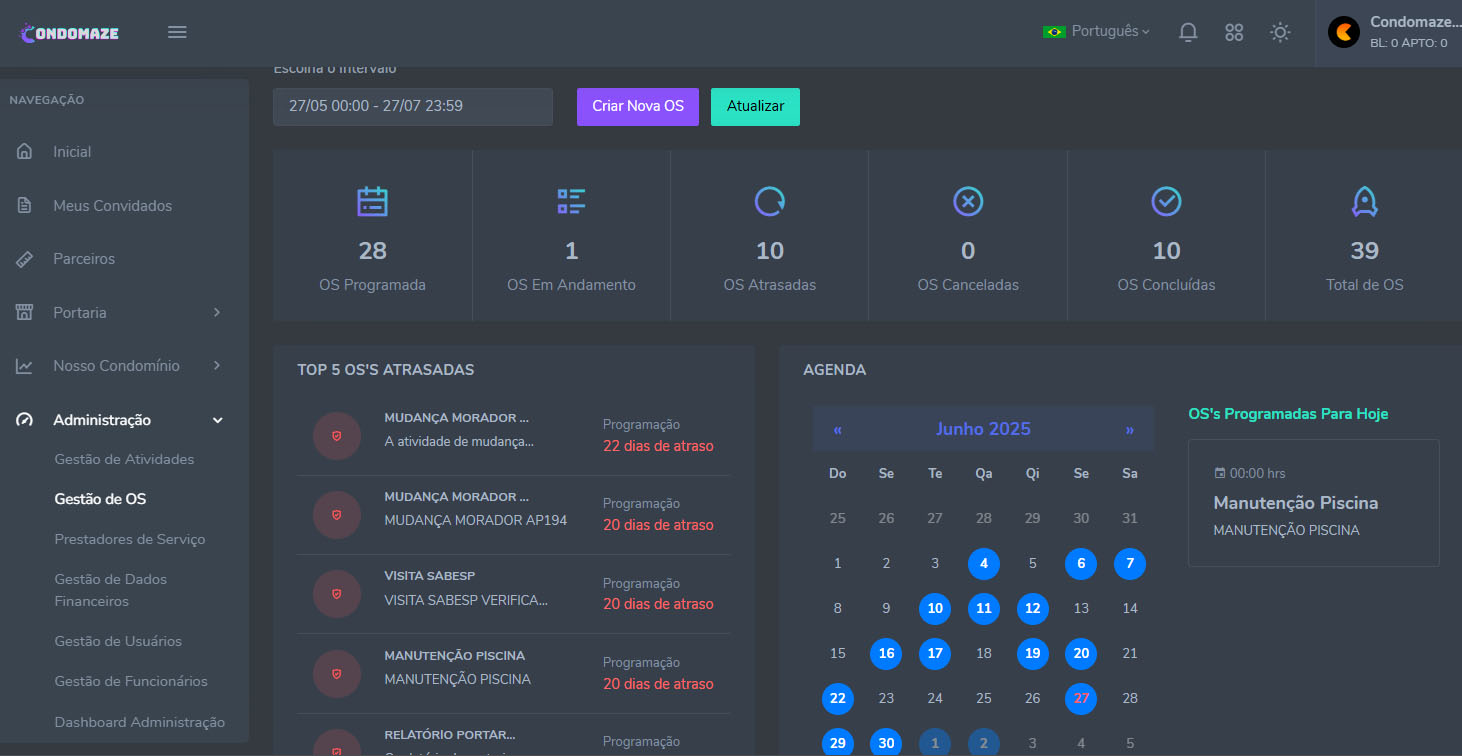Go to Prestadores de Serviço page
Viewport: 1462px width, 756px height.
click(x=129, y=539)
